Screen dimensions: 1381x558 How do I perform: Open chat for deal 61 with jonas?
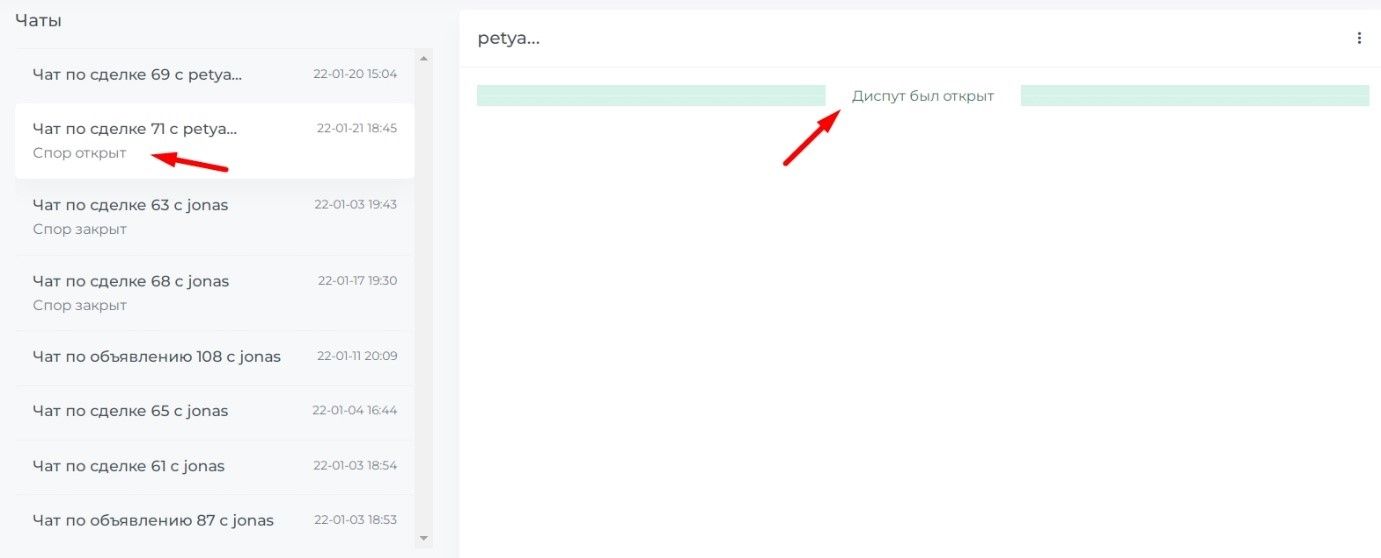[x=215, y=467]
